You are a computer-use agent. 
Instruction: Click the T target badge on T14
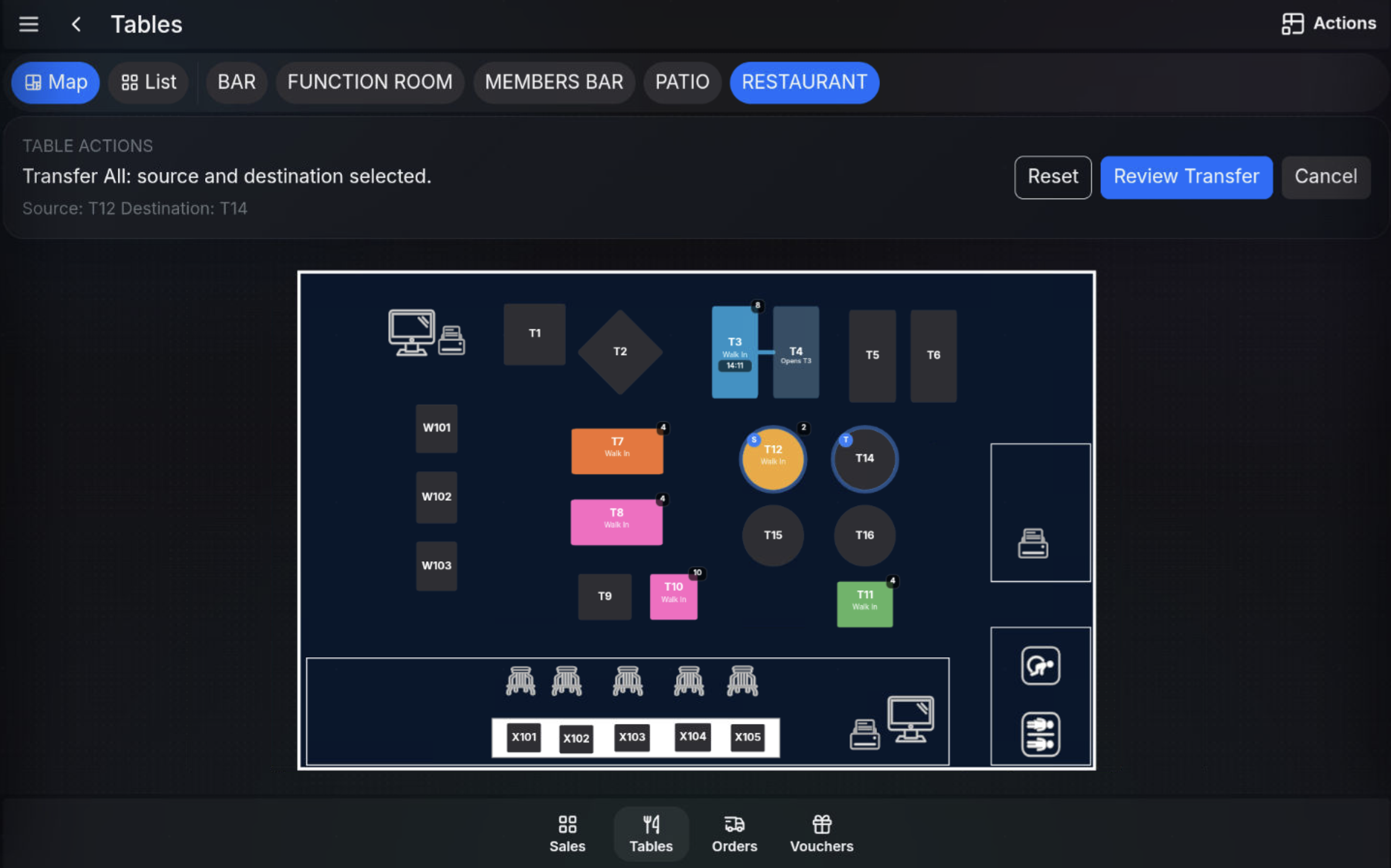click(845, 439)
